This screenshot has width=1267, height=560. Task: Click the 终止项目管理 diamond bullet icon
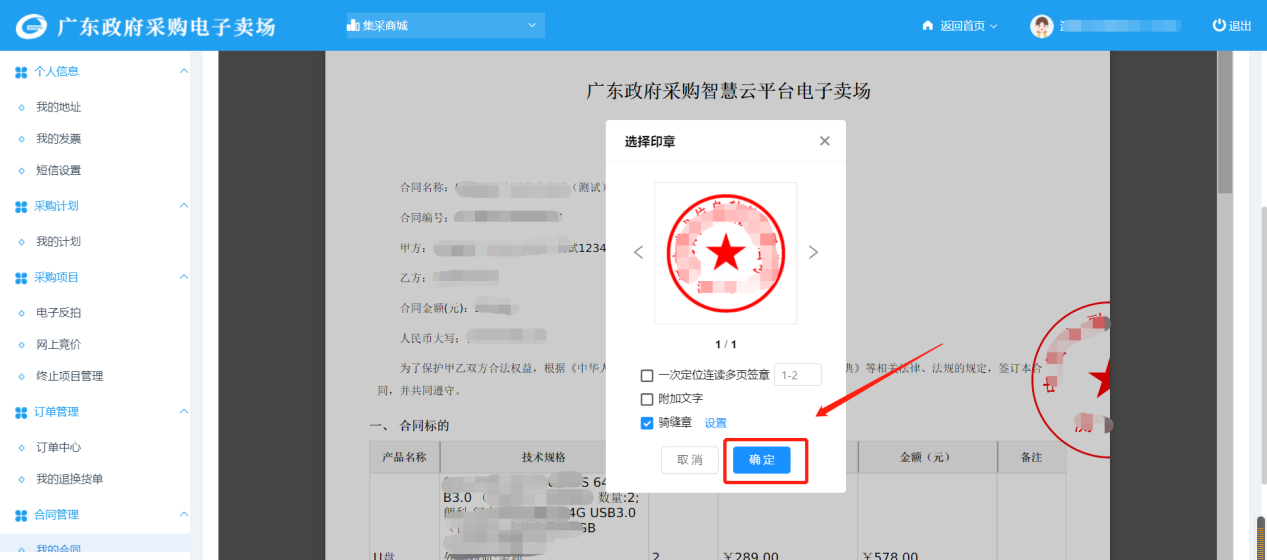click(x=22, y=376)
